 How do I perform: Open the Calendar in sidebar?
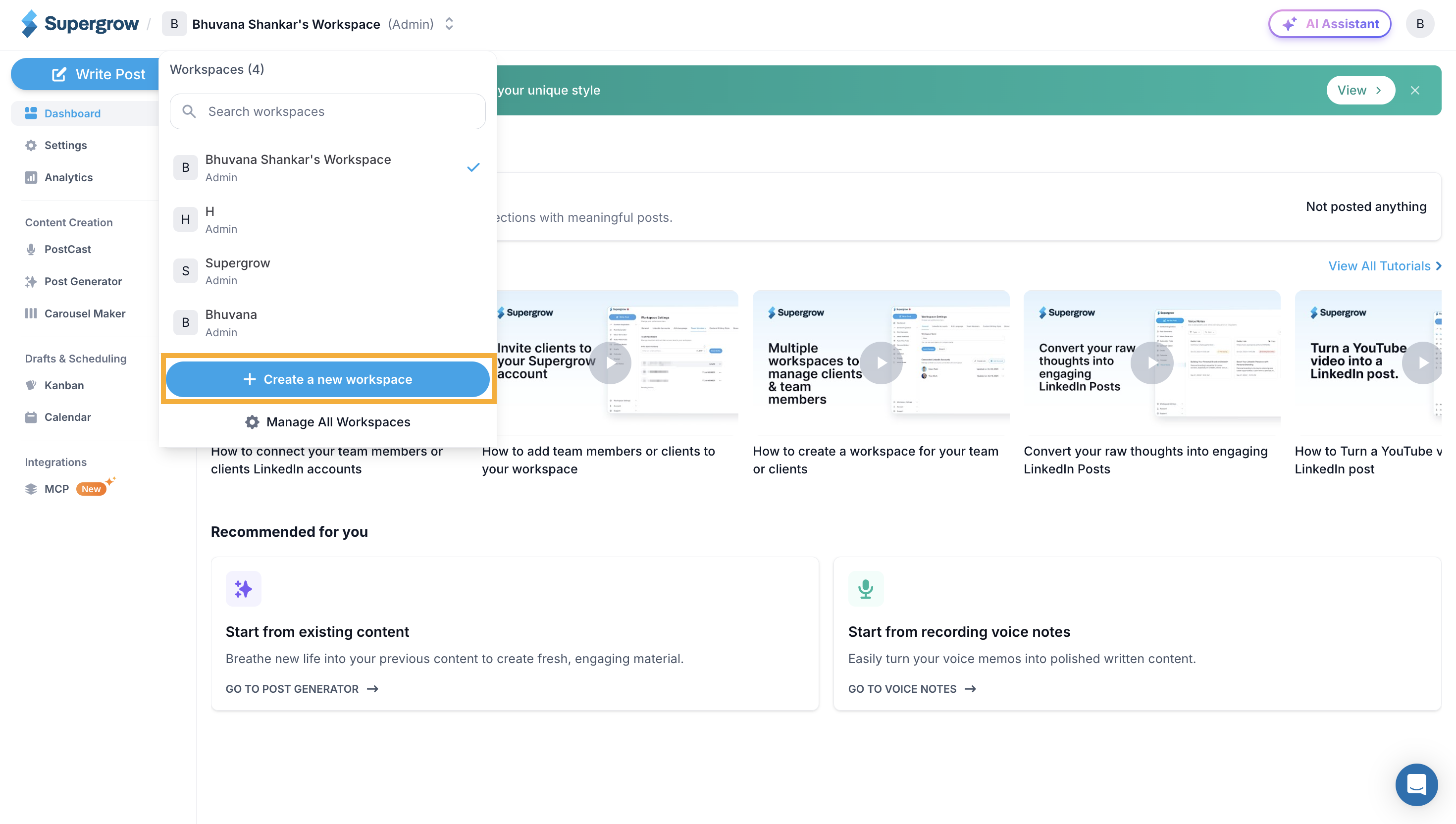coord(58,417)
